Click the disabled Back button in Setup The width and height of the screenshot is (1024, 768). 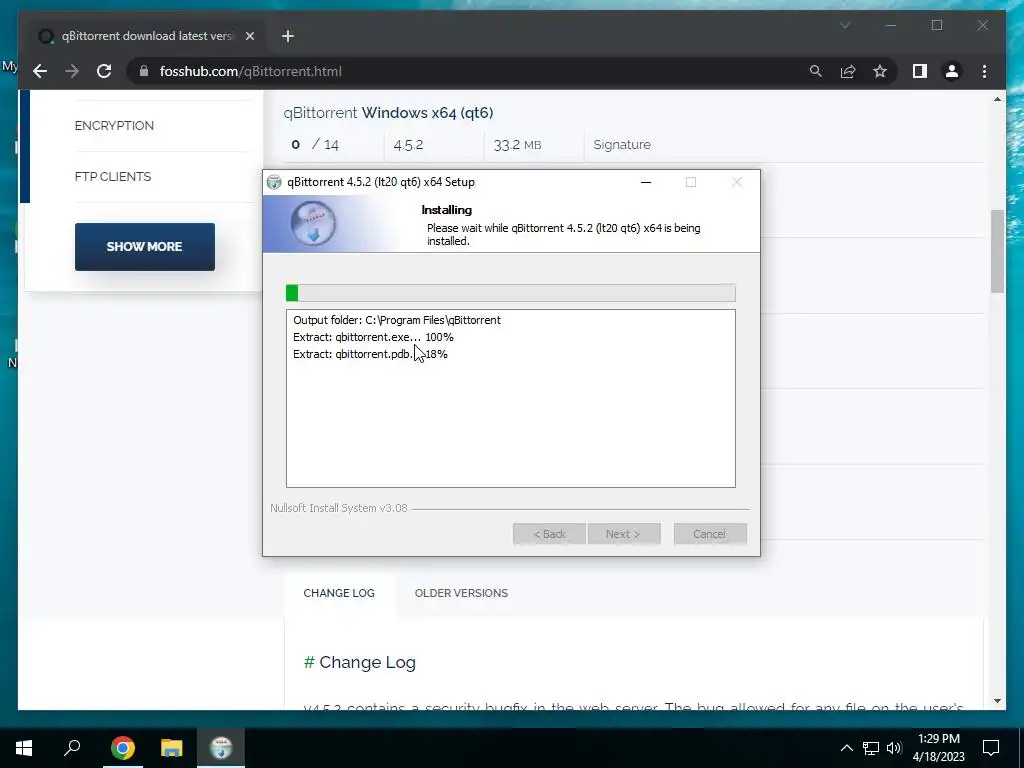click(x=549, y=534)
